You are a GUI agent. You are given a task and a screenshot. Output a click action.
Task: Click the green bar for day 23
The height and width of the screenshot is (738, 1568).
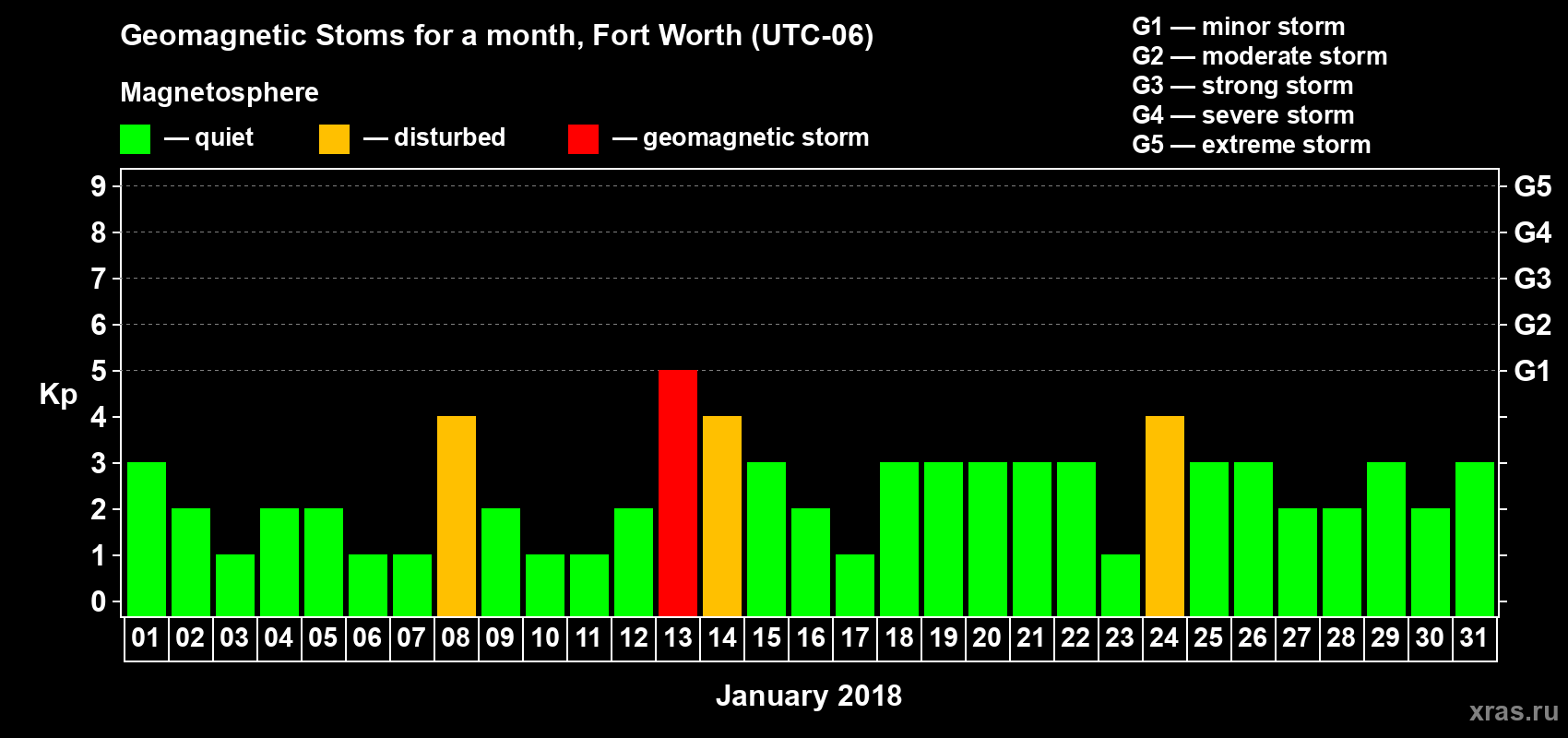tap(1121, 585)
